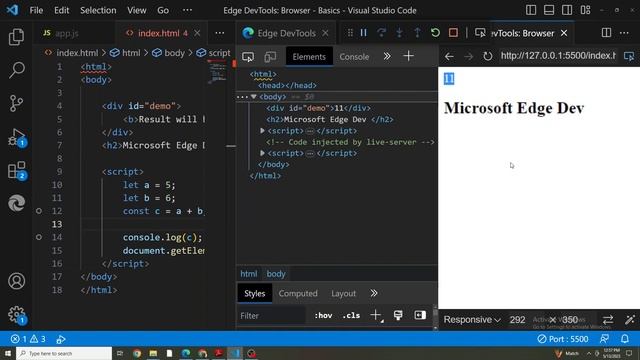Toggle device emulation in DevTools
This screenshot has height=360, width=640.
click(270, 57)
